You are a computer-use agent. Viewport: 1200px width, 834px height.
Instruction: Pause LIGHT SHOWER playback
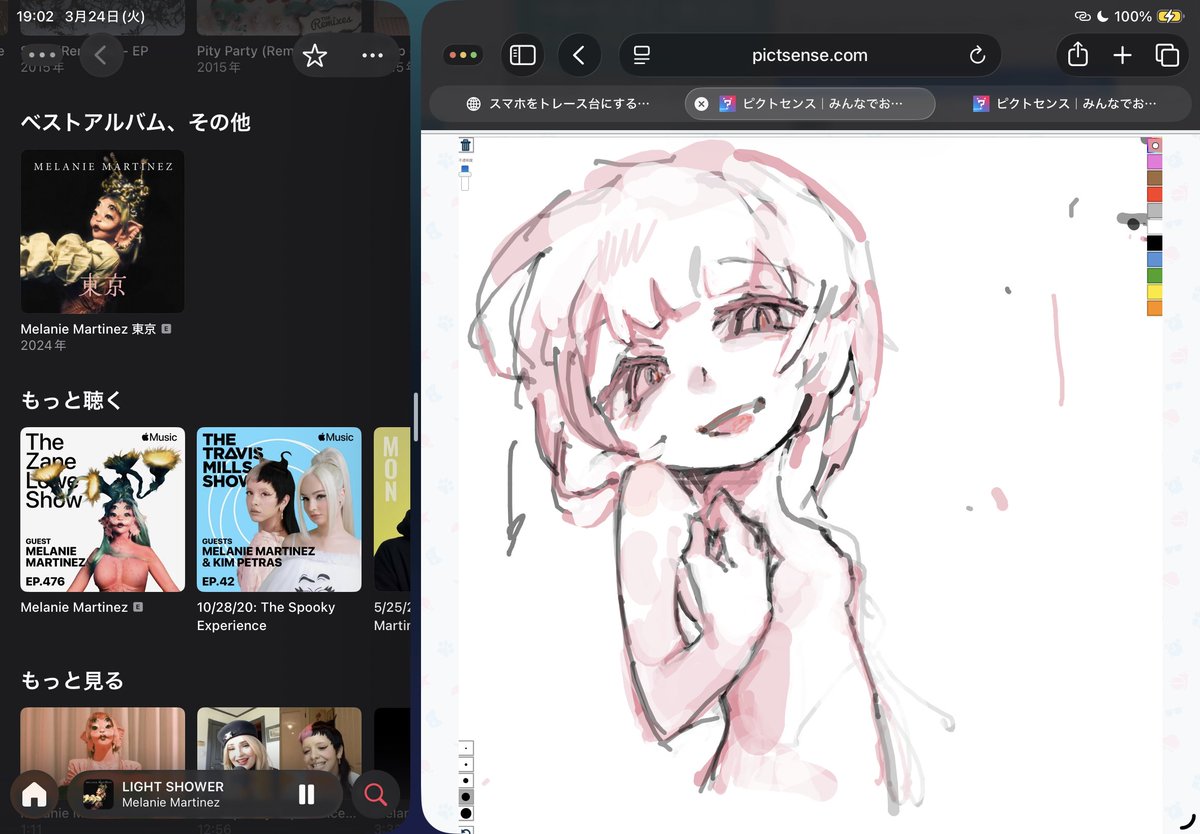tap(305, 794)
